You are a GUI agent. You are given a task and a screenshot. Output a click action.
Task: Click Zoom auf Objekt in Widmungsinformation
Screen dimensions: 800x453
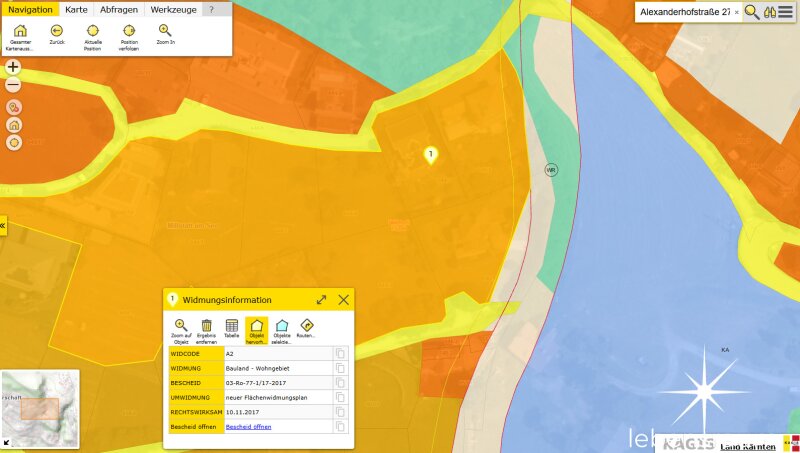[181, 326]
